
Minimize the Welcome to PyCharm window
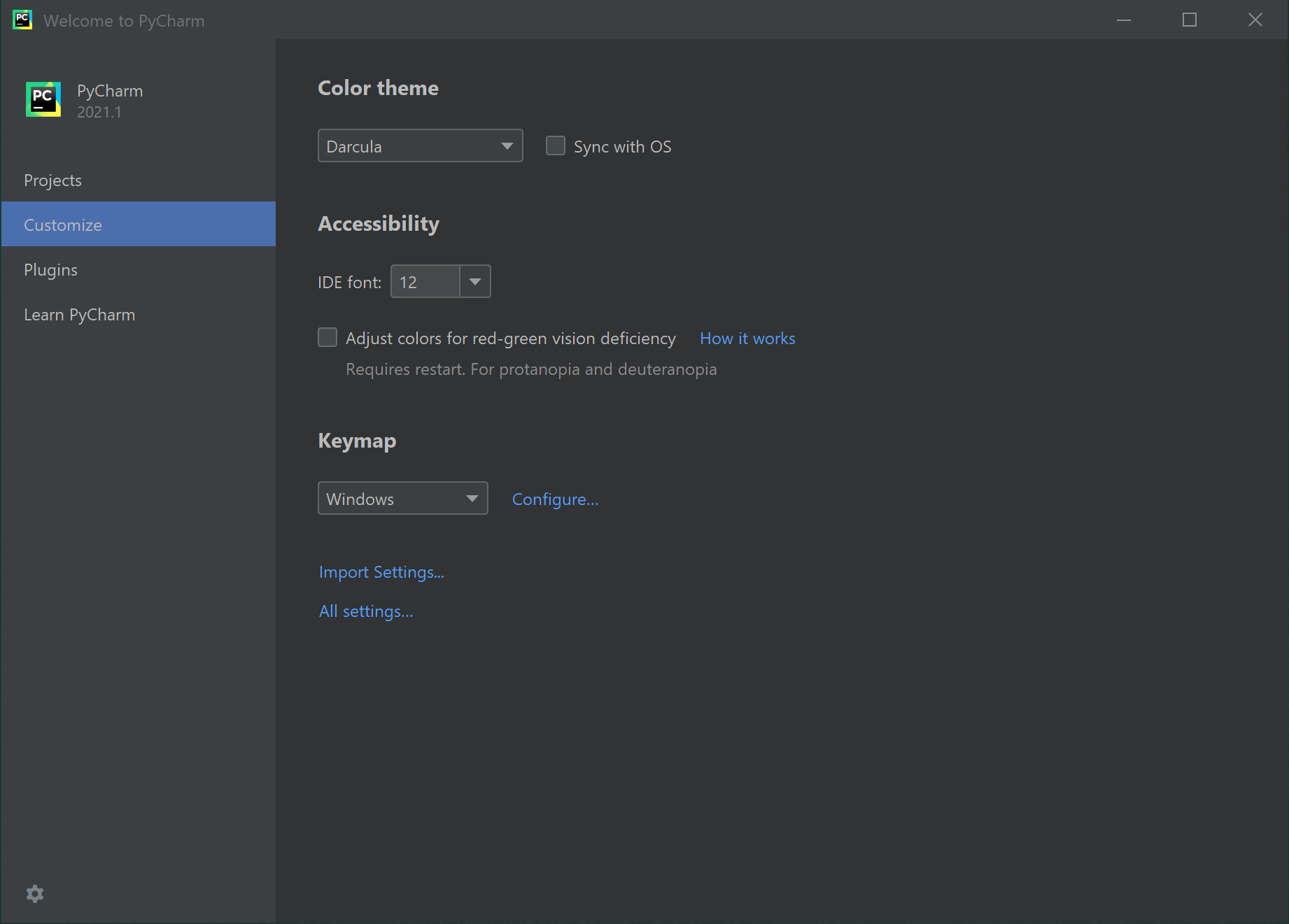click(1124, 20)
